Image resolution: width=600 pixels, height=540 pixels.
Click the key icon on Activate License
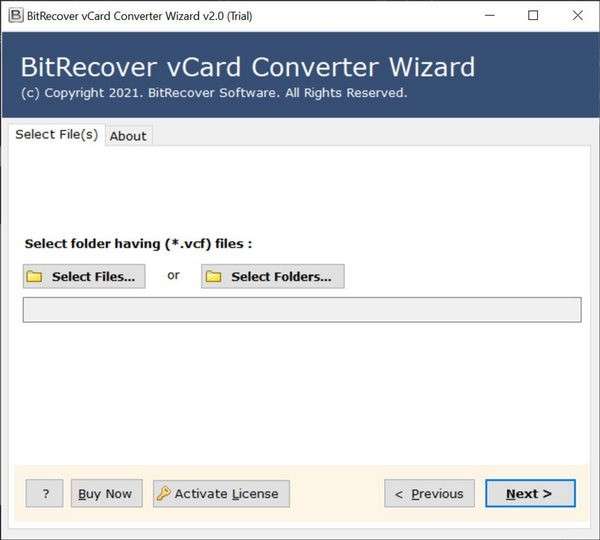164,493
